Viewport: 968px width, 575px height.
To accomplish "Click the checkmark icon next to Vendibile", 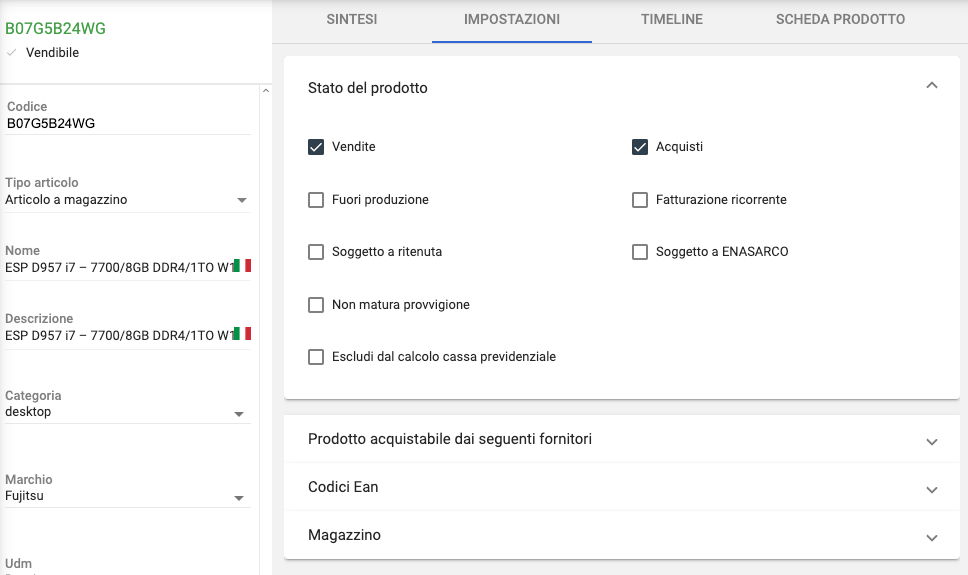I will pyautogui.click(x=12, y=53).
